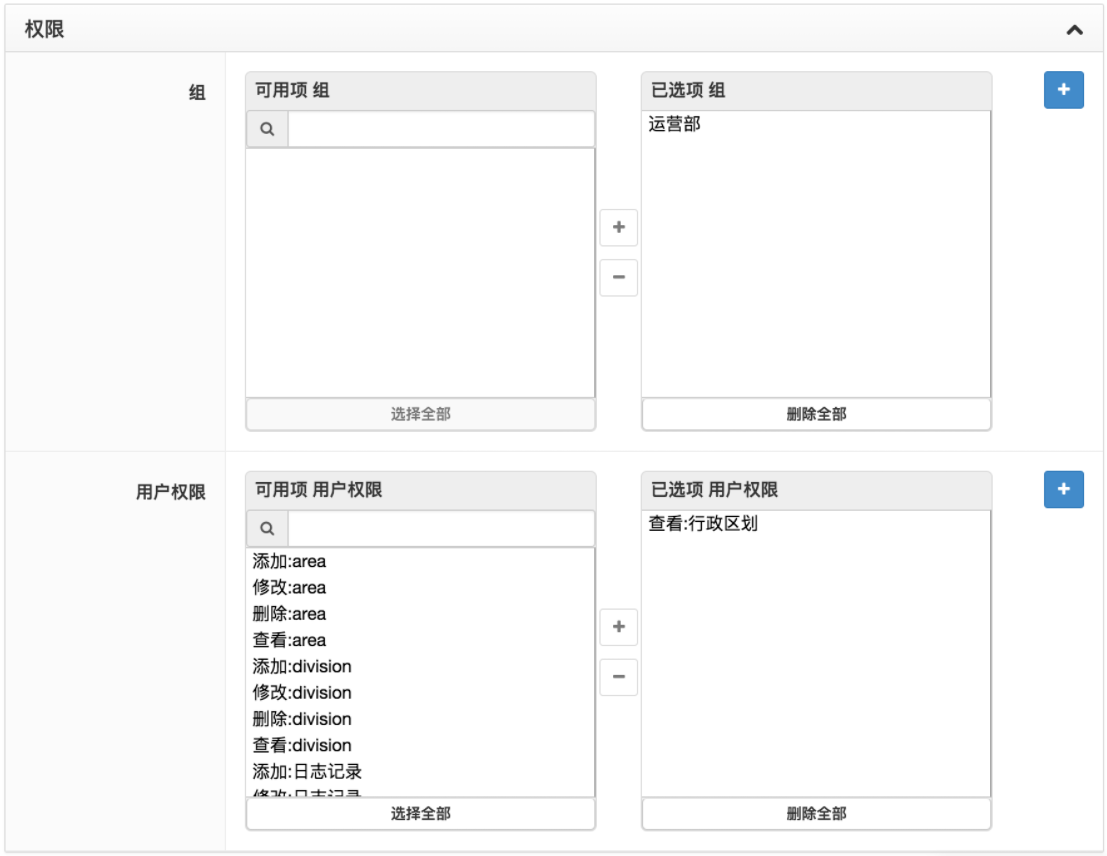1107x856 pixels.
Task: Click the add plus arrow between 用户权限 lists
Action: [618, 627]
